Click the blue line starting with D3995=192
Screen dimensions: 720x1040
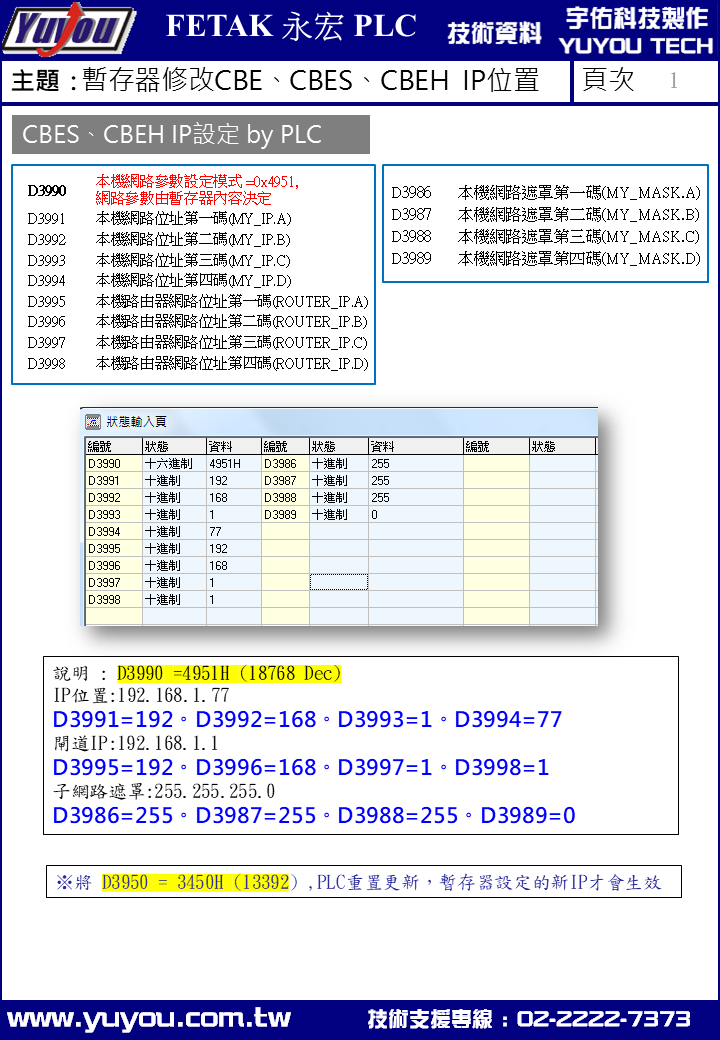[301, 767]
